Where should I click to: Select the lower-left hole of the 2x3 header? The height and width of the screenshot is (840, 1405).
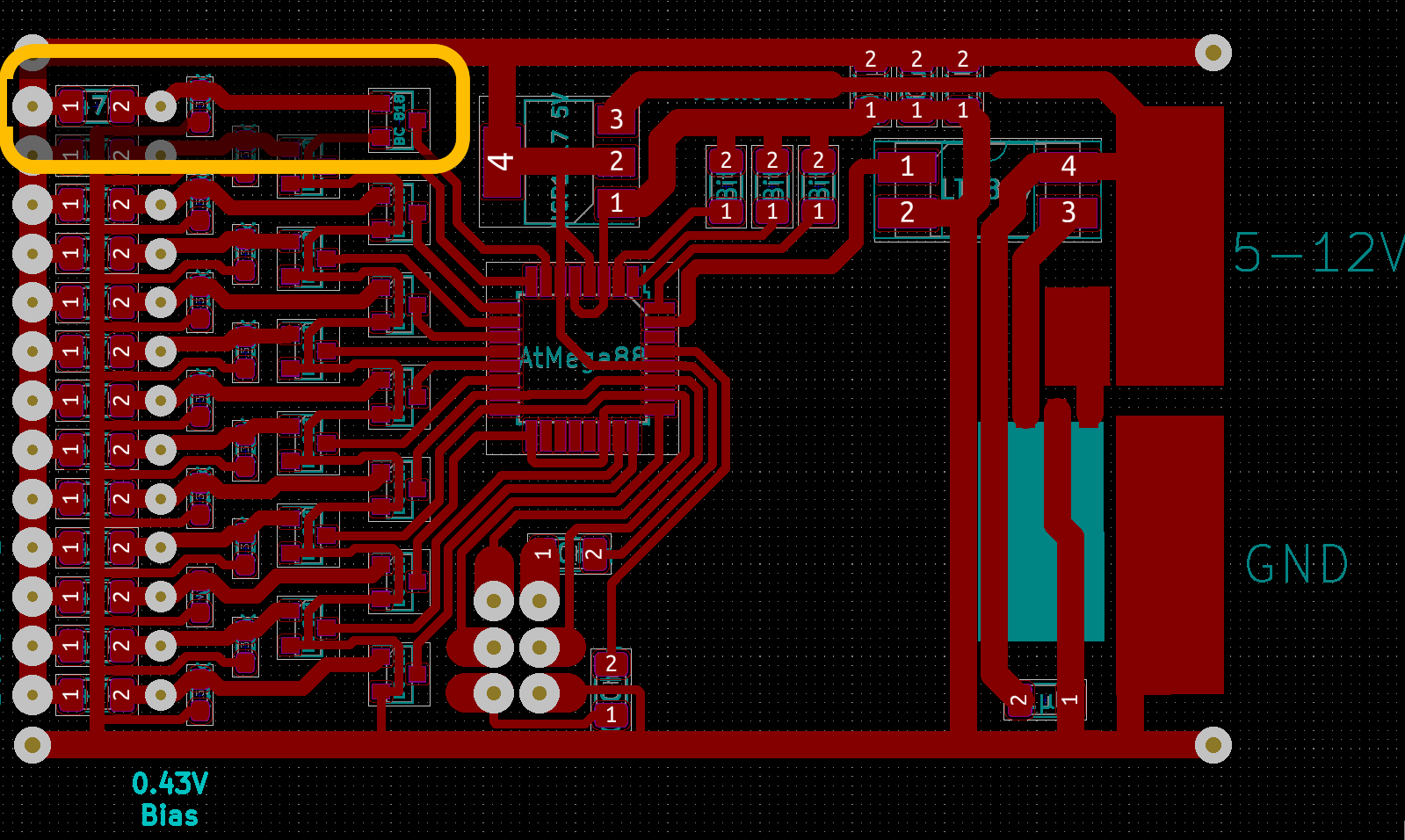pyautogui.click(x=494, y=694)
